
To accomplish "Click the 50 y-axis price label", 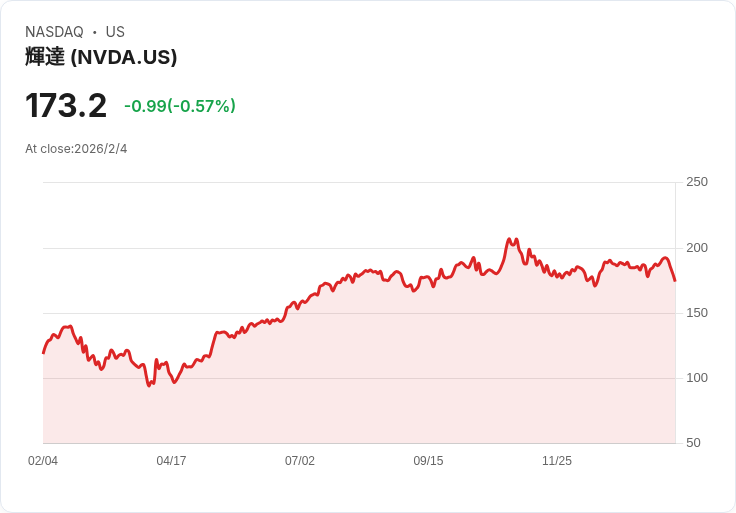I will click(693, 443).
